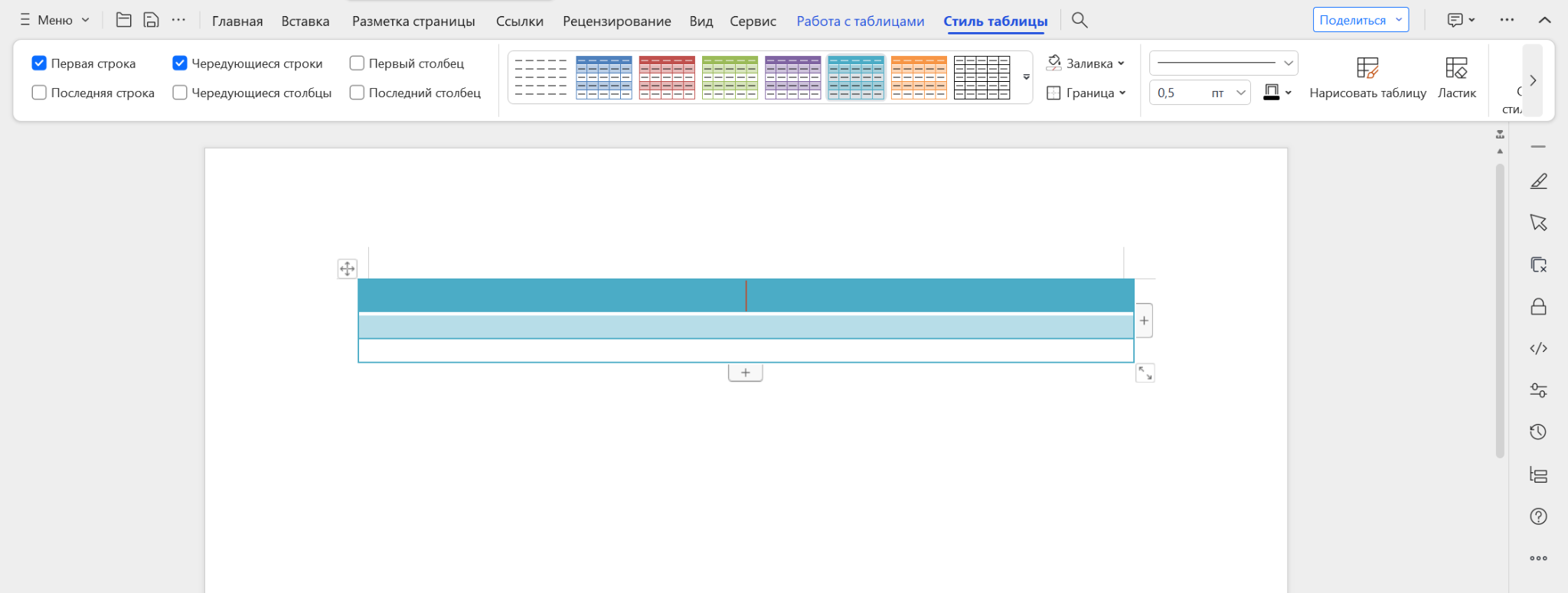Select the Стиль таблицы tab

995,21
